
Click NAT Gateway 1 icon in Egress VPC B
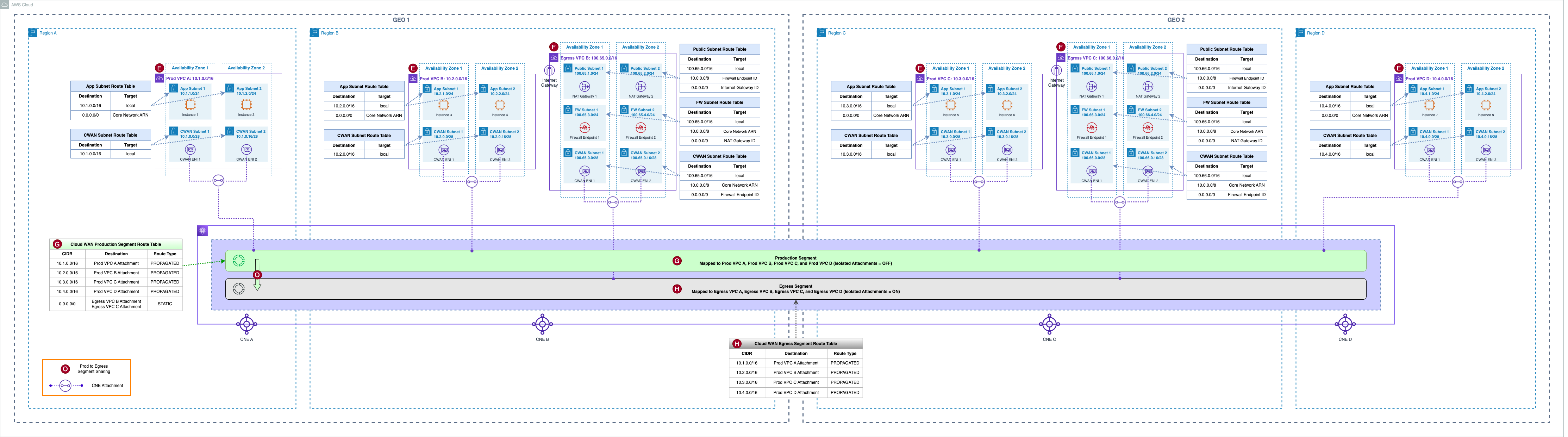[x=585, y=86]
